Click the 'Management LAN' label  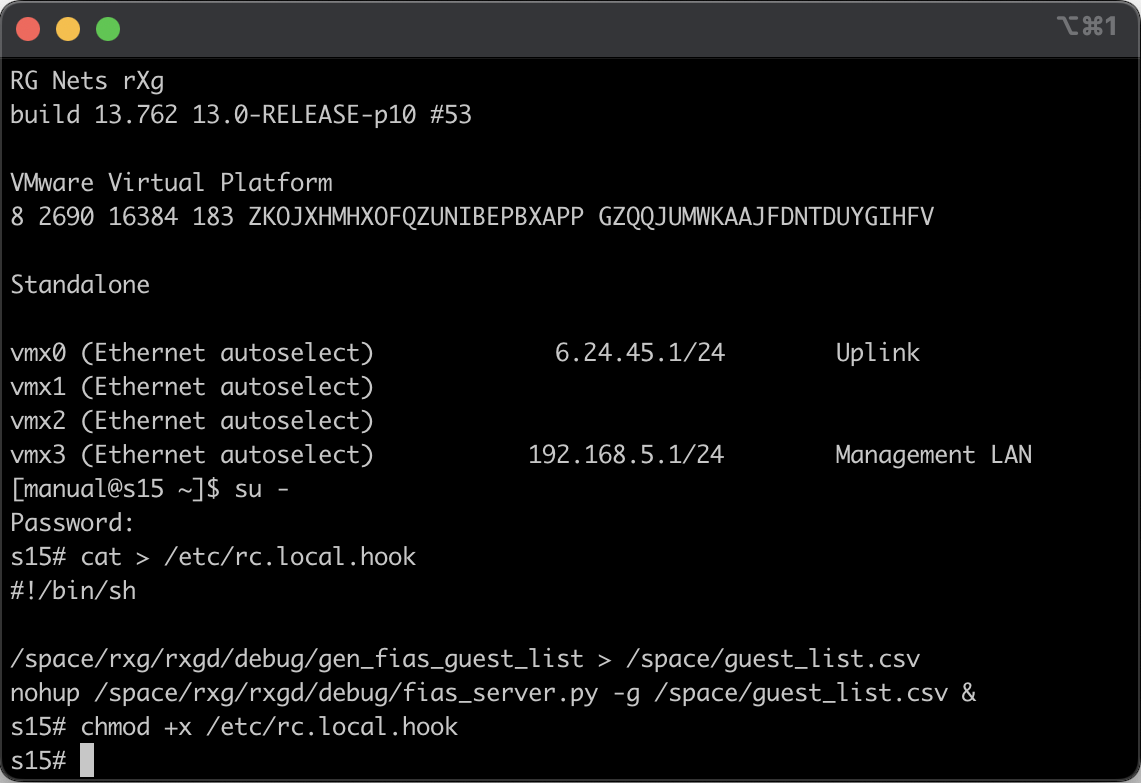point(934,455)
